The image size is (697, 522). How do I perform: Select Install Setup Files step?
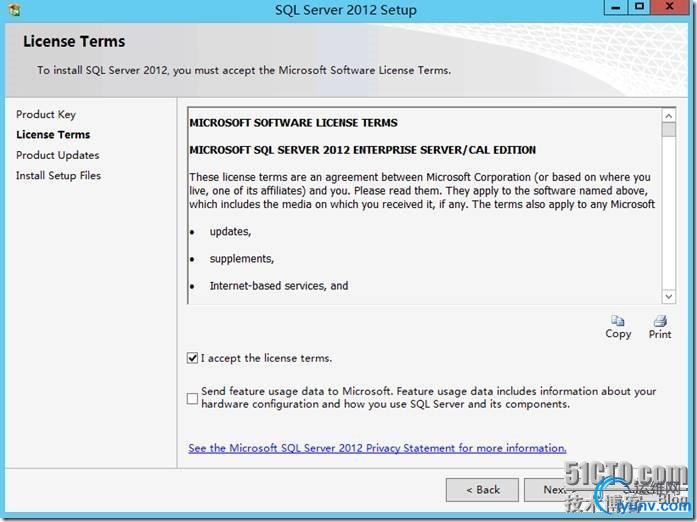(58, 176)
